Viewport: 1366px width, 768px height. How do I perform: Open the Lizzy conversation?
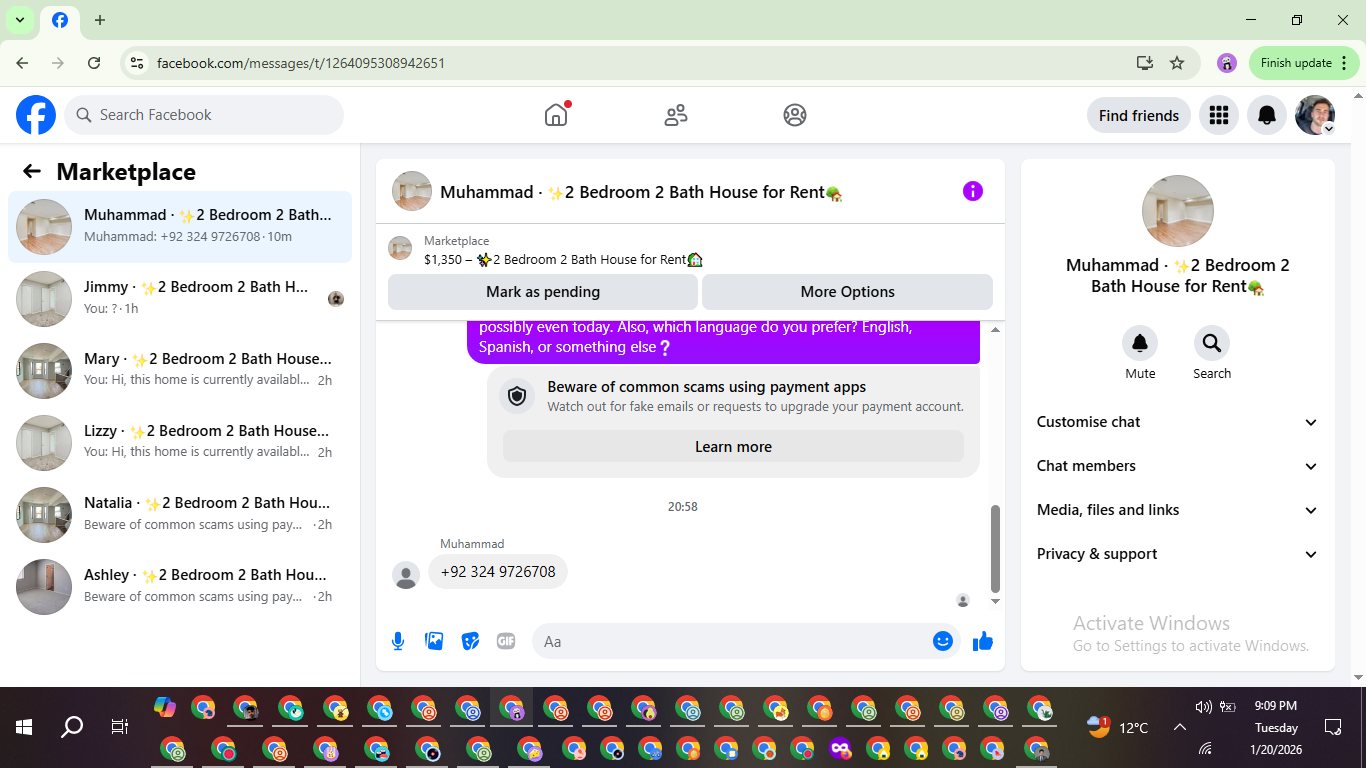coord(180,443)
